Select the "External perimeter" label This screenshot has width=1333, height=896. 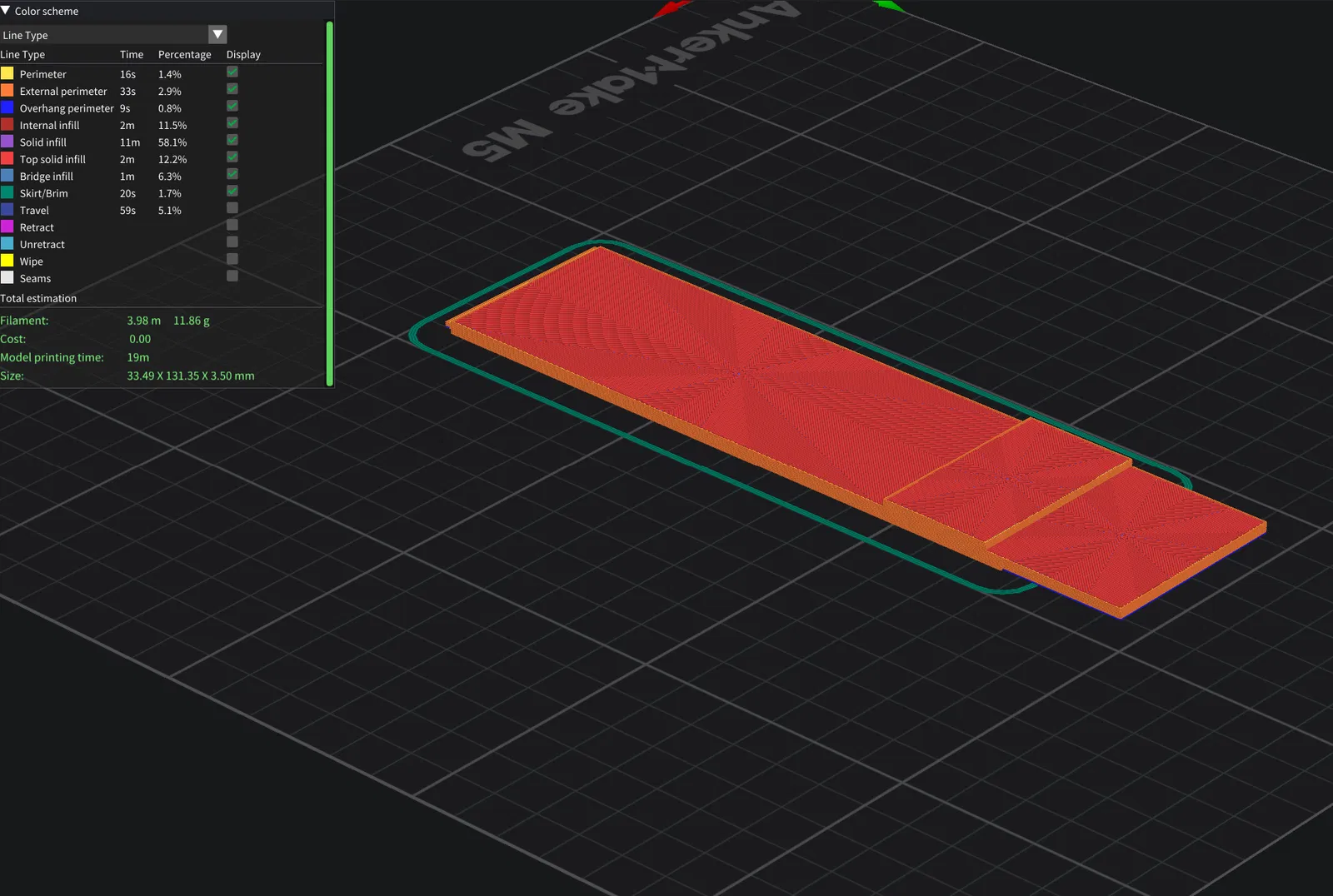pos(63,92)
